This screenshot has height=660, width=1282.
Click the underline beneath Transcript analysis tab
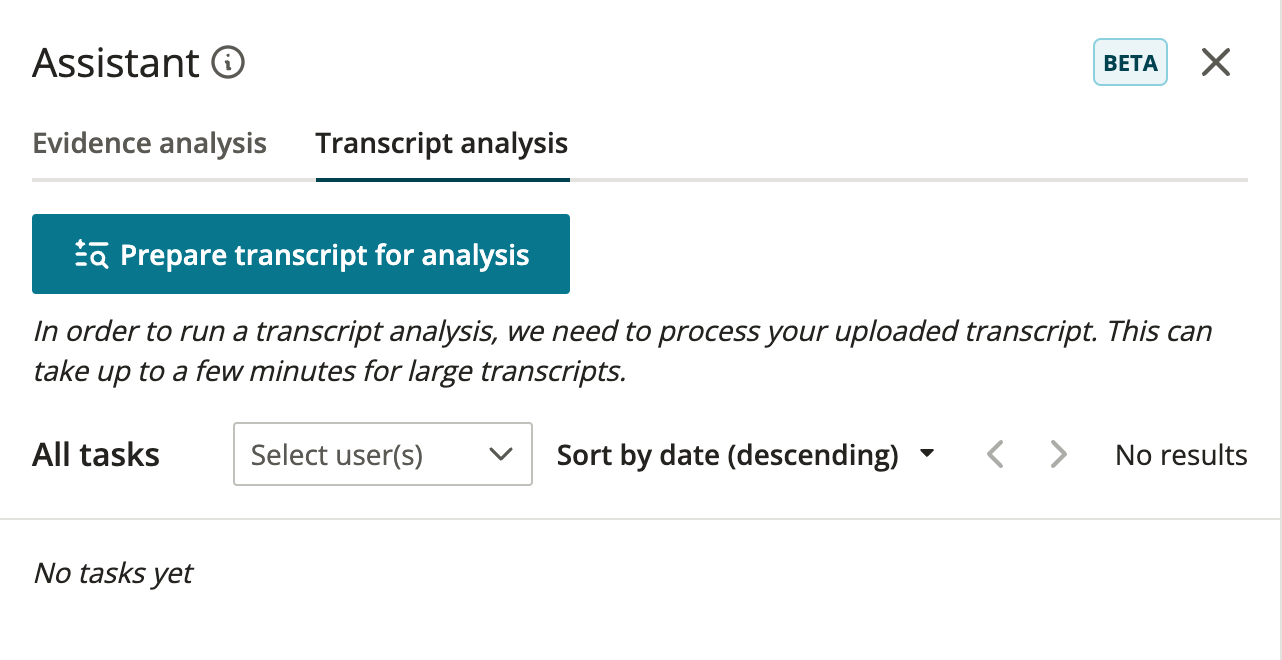pyautogui.click(x=443, y=180)
